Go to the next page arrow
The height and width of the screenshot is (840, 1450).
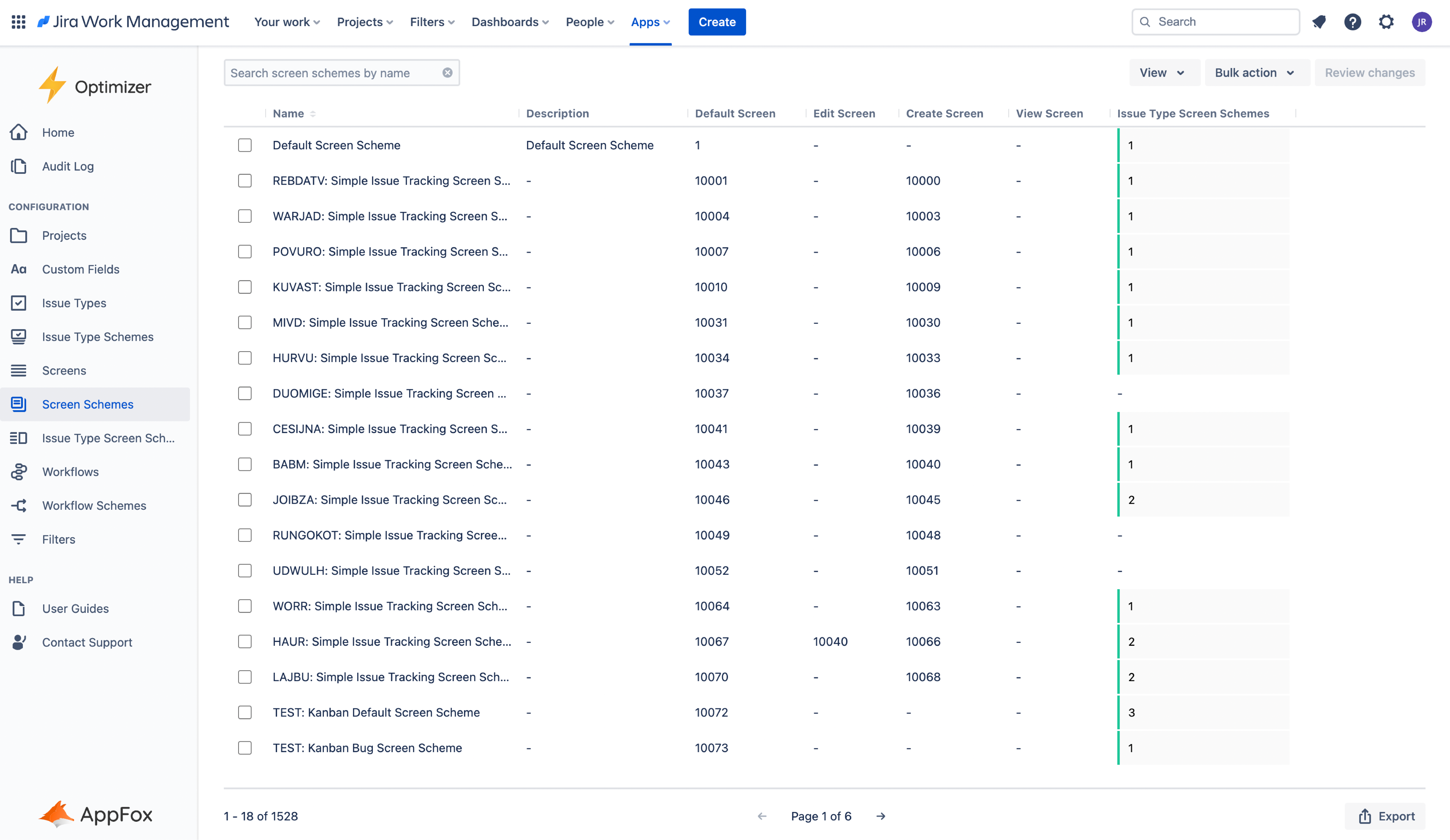click(880, 816)
